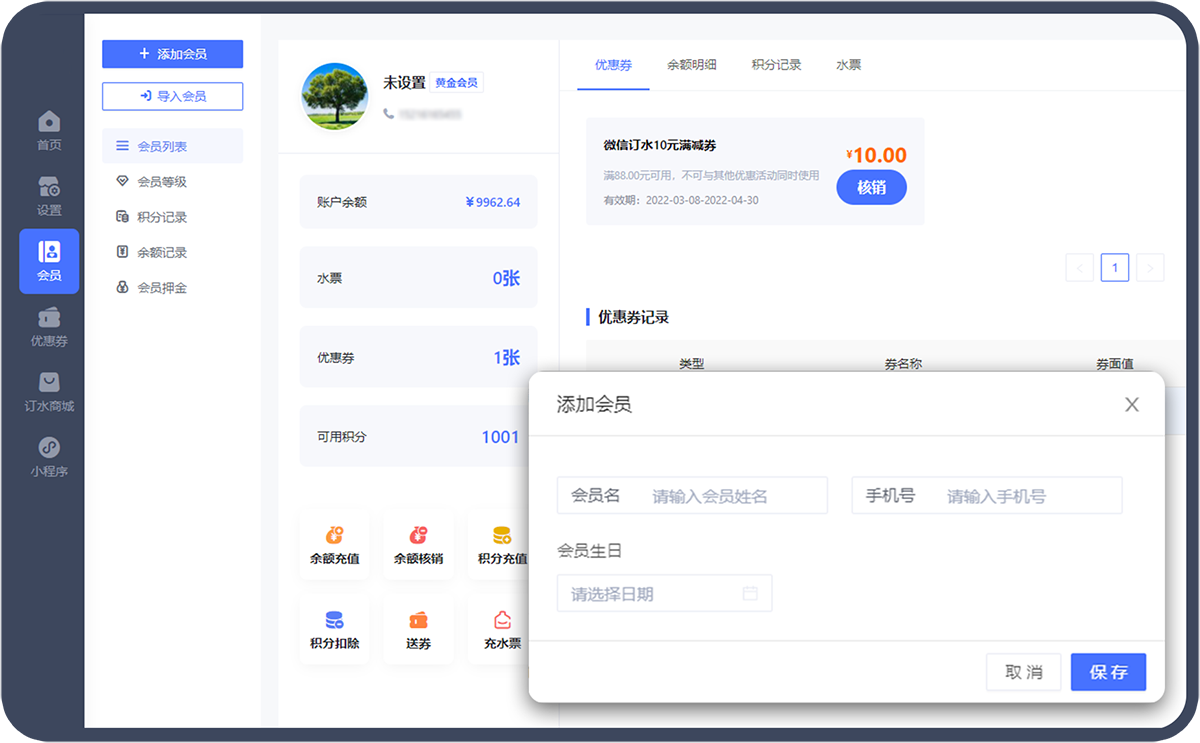Viewport: 1200px width, 743px height.
Task: Go to next page of coupons
Action: (1150, 267)
